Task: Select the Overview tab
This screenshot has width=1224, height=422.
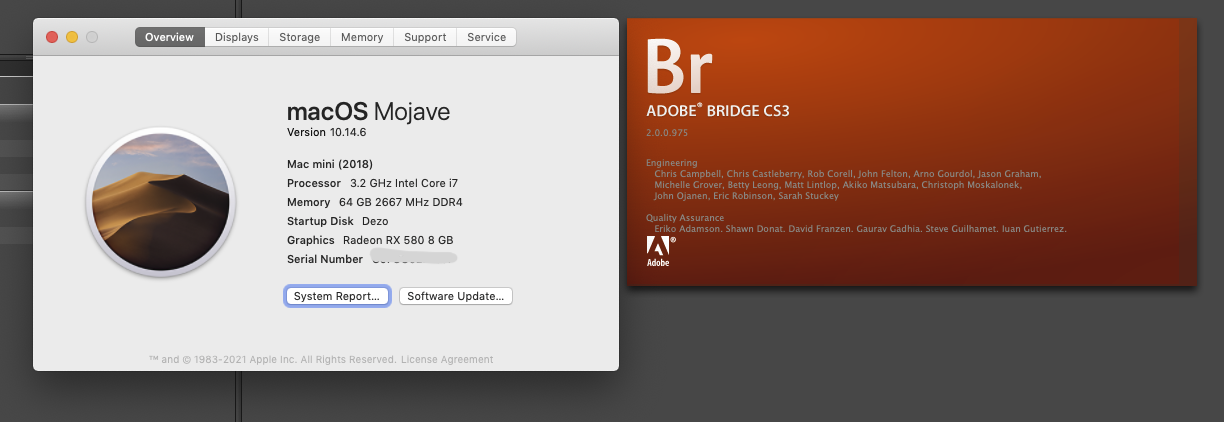Action: click(x=169, y=37)
